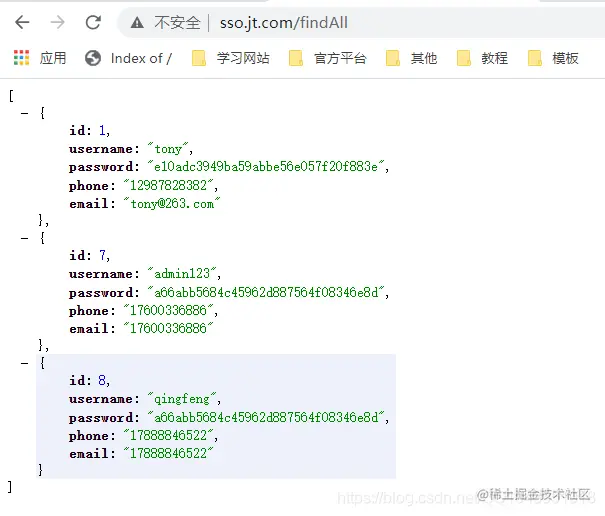Click the 模板 bookmark folder icon

point(534,58)
